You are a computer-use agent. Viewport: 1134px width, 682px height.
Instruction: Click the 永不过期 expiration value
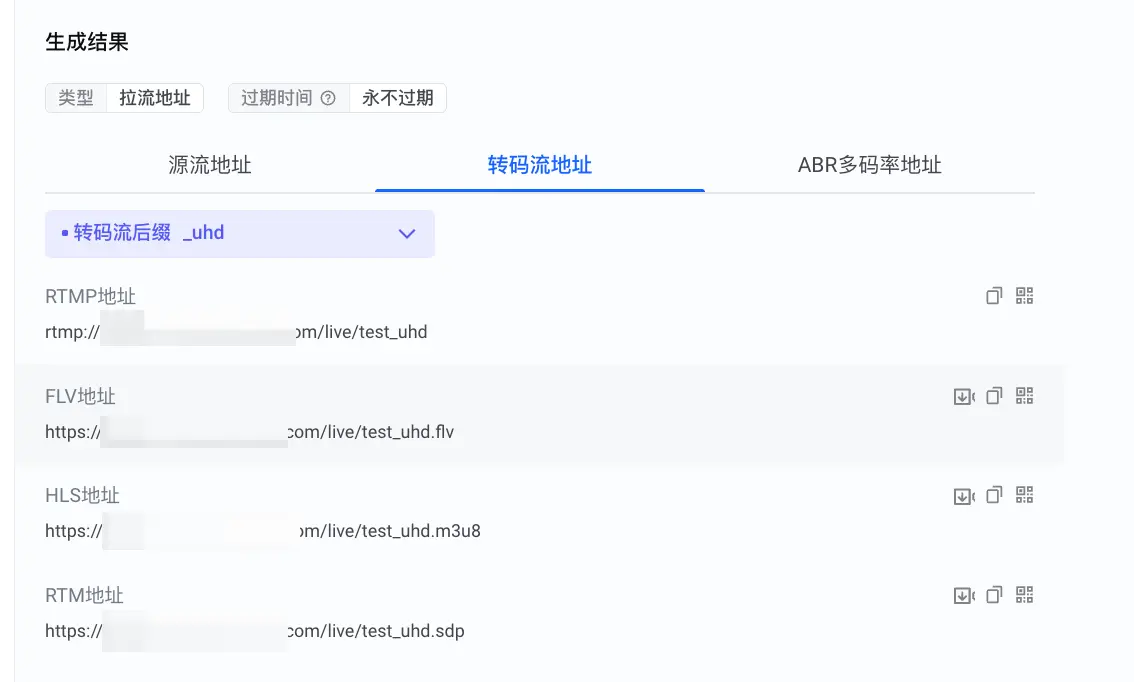click(x=398, y=98)
